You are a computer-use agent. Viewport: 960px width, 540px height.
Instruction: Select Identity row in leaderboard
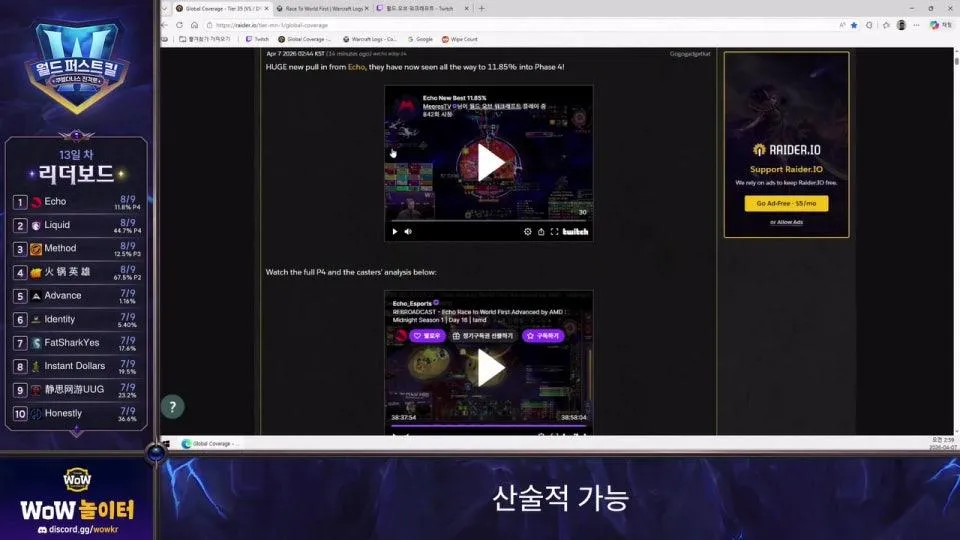(77, 319)
